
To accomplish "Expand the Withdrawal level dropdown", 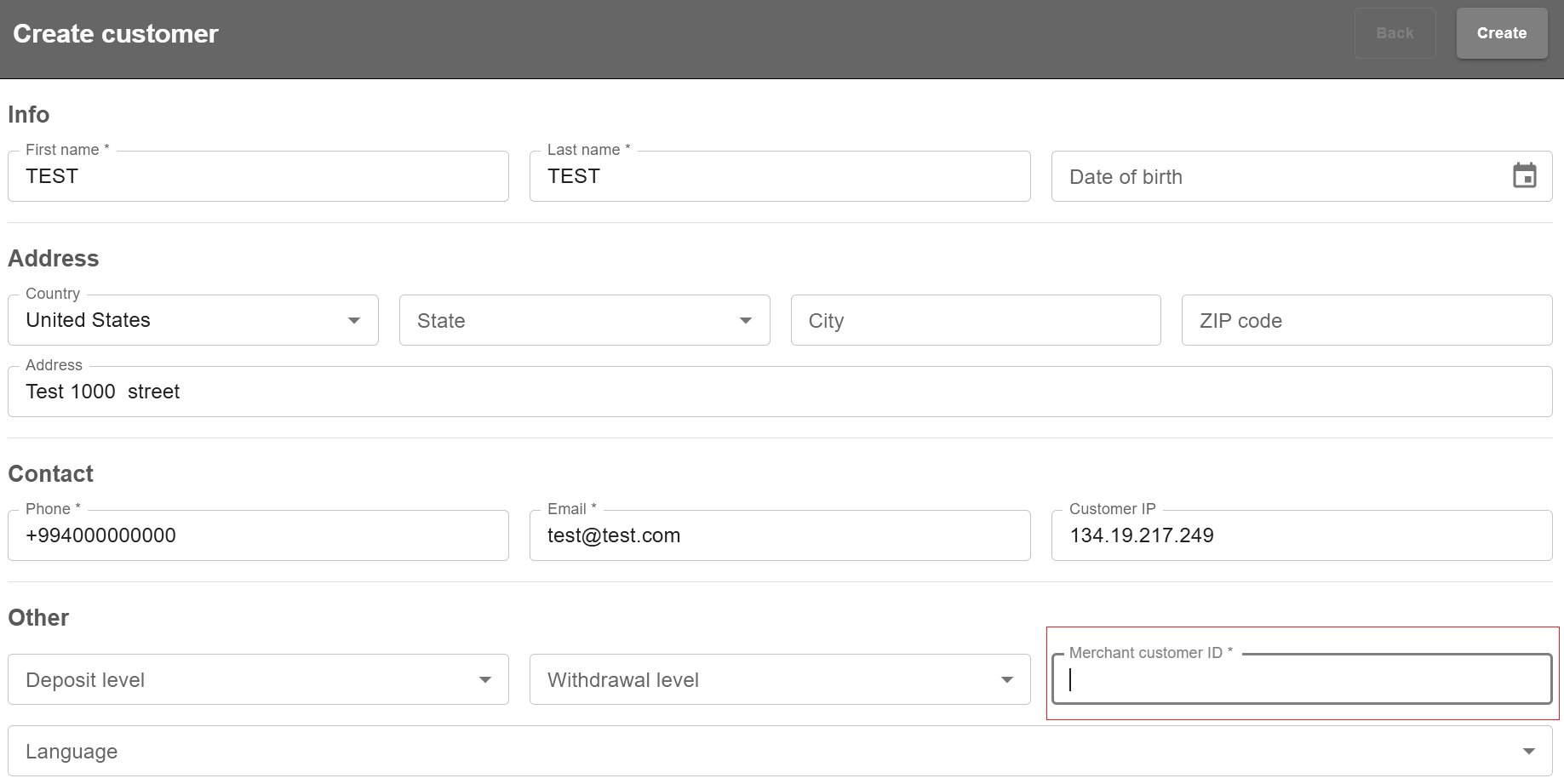I will tap(779, 679).
